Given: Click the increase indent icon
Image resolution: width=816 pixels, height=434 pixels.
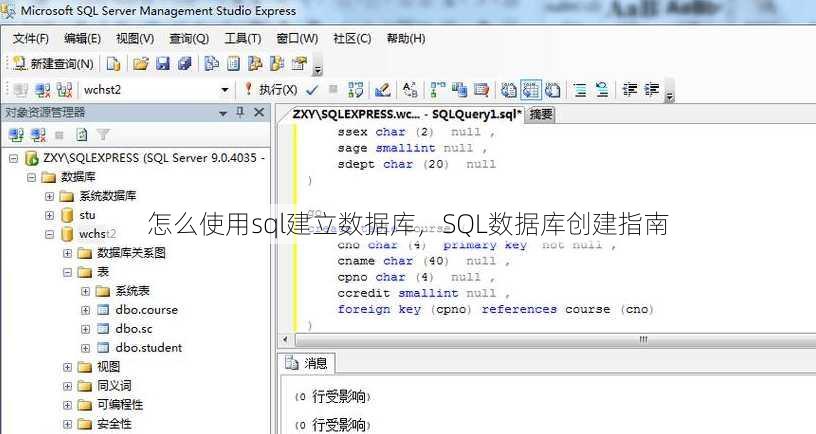Looking at the screenshot, I should click(x=652, y=90).
